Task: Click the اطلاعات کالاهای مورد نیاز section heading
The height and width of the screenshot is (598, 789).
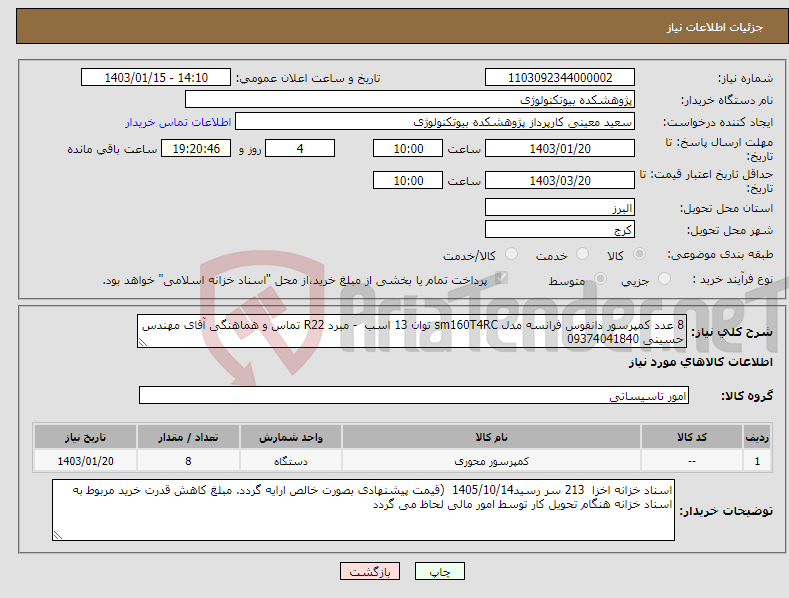Action: [x=700, y=362]
